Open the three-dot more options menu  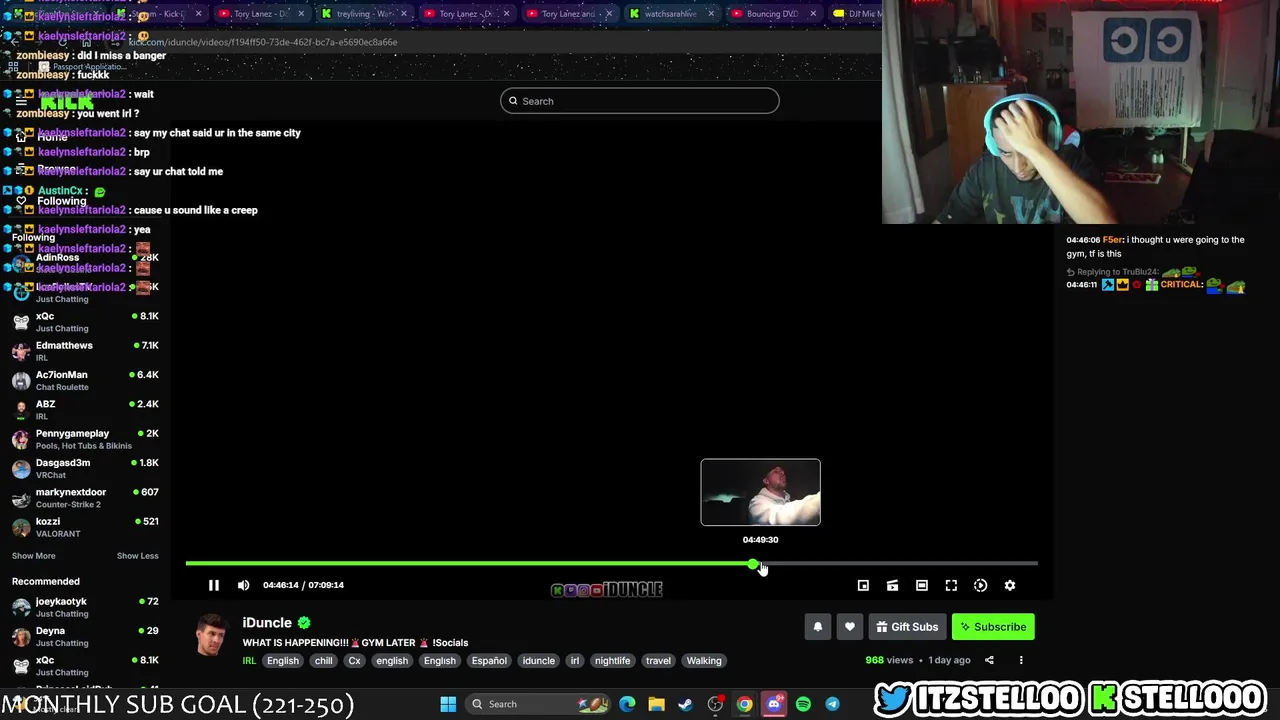(1021, 660)
